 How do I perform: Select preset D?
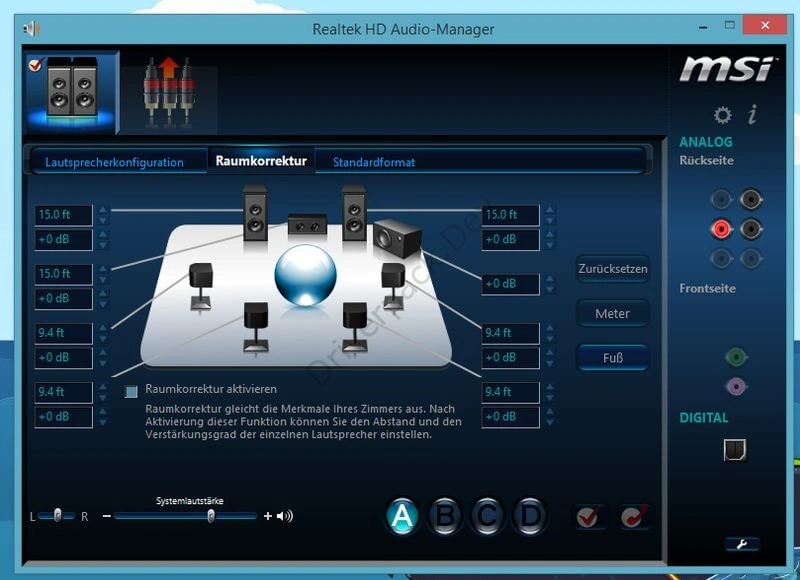point(530,516)
